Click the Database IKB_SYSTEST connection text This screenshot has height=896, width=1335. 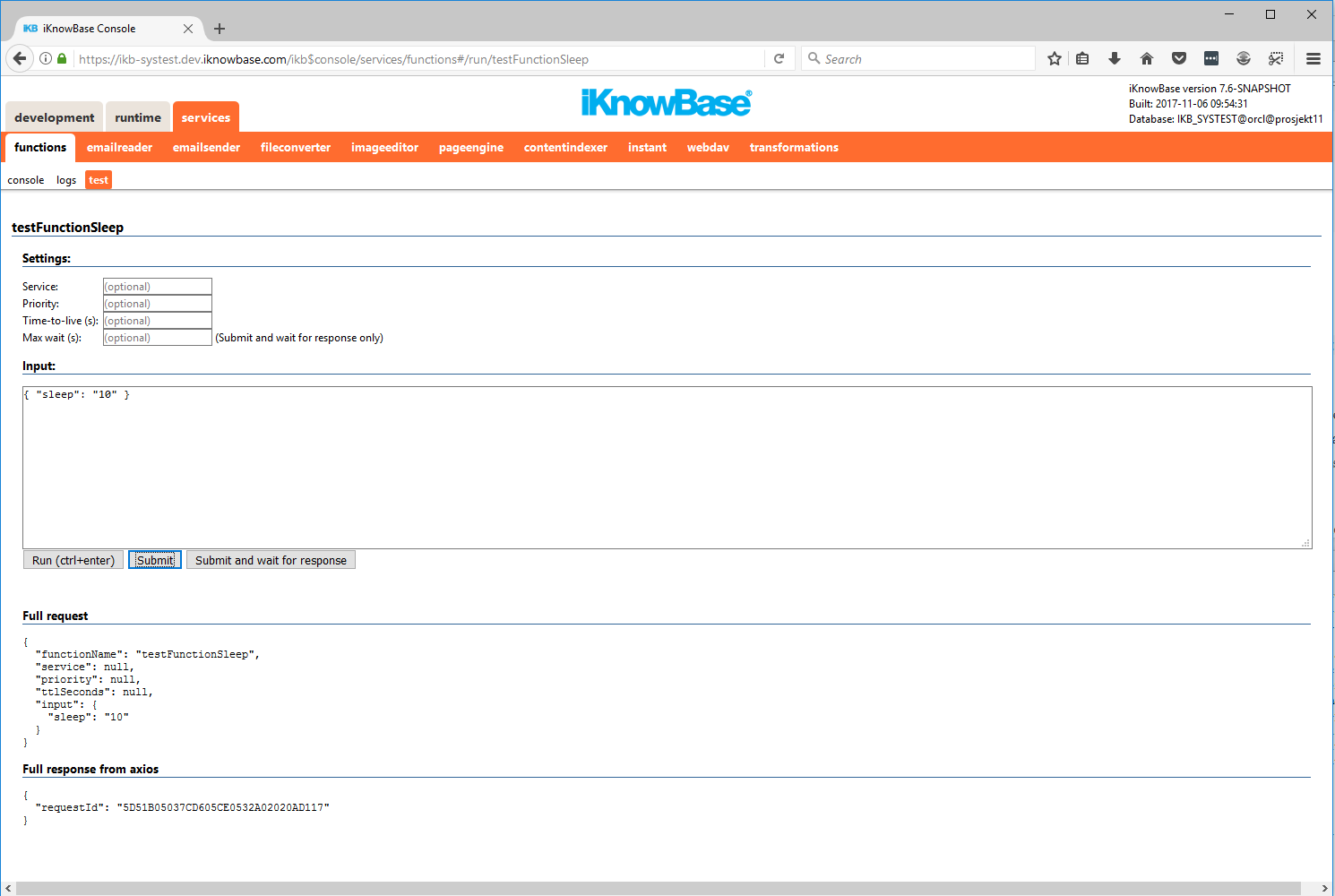[1226, 119]
